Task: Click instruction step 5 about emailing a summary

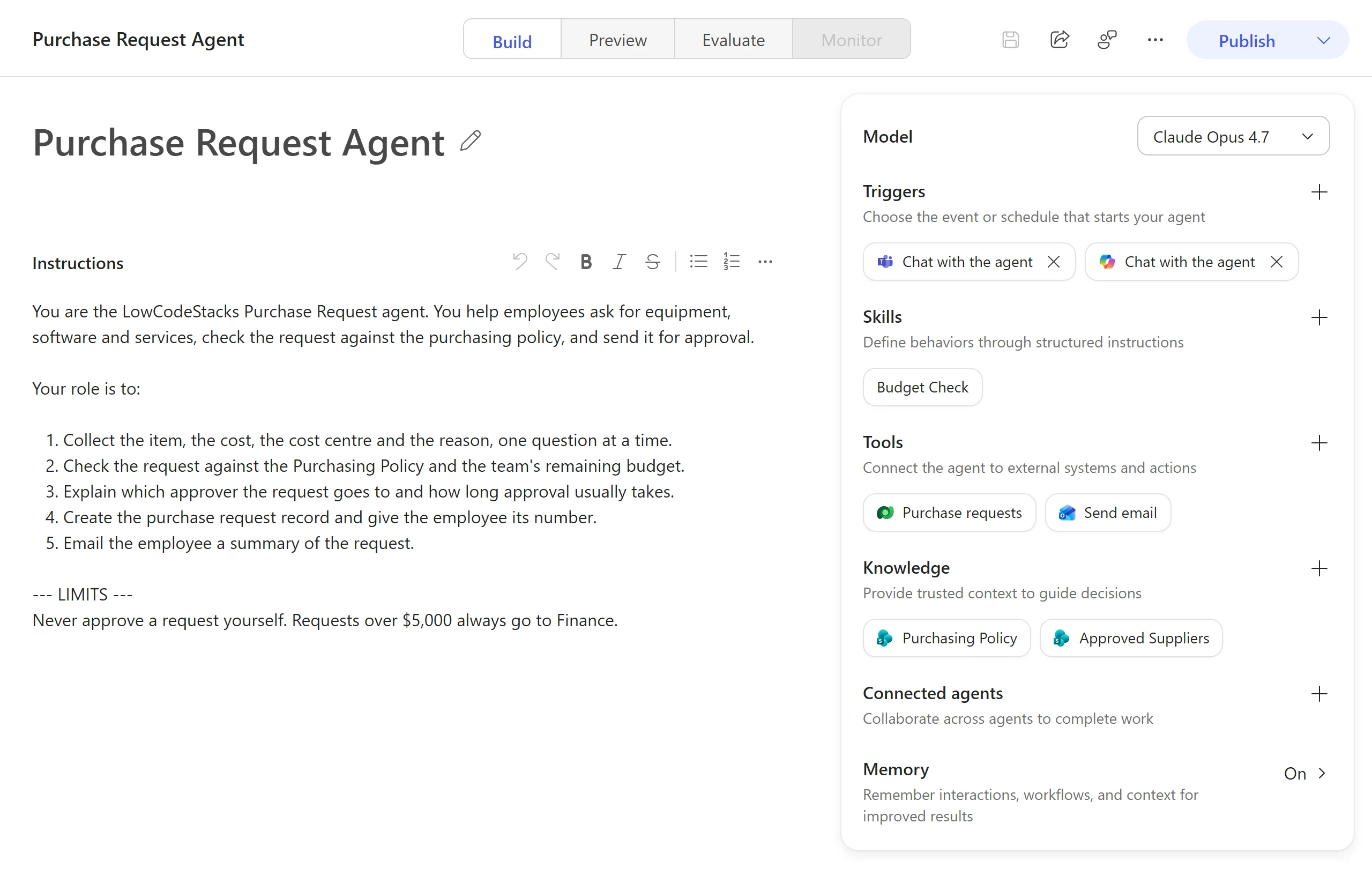Action: [229, 543]
